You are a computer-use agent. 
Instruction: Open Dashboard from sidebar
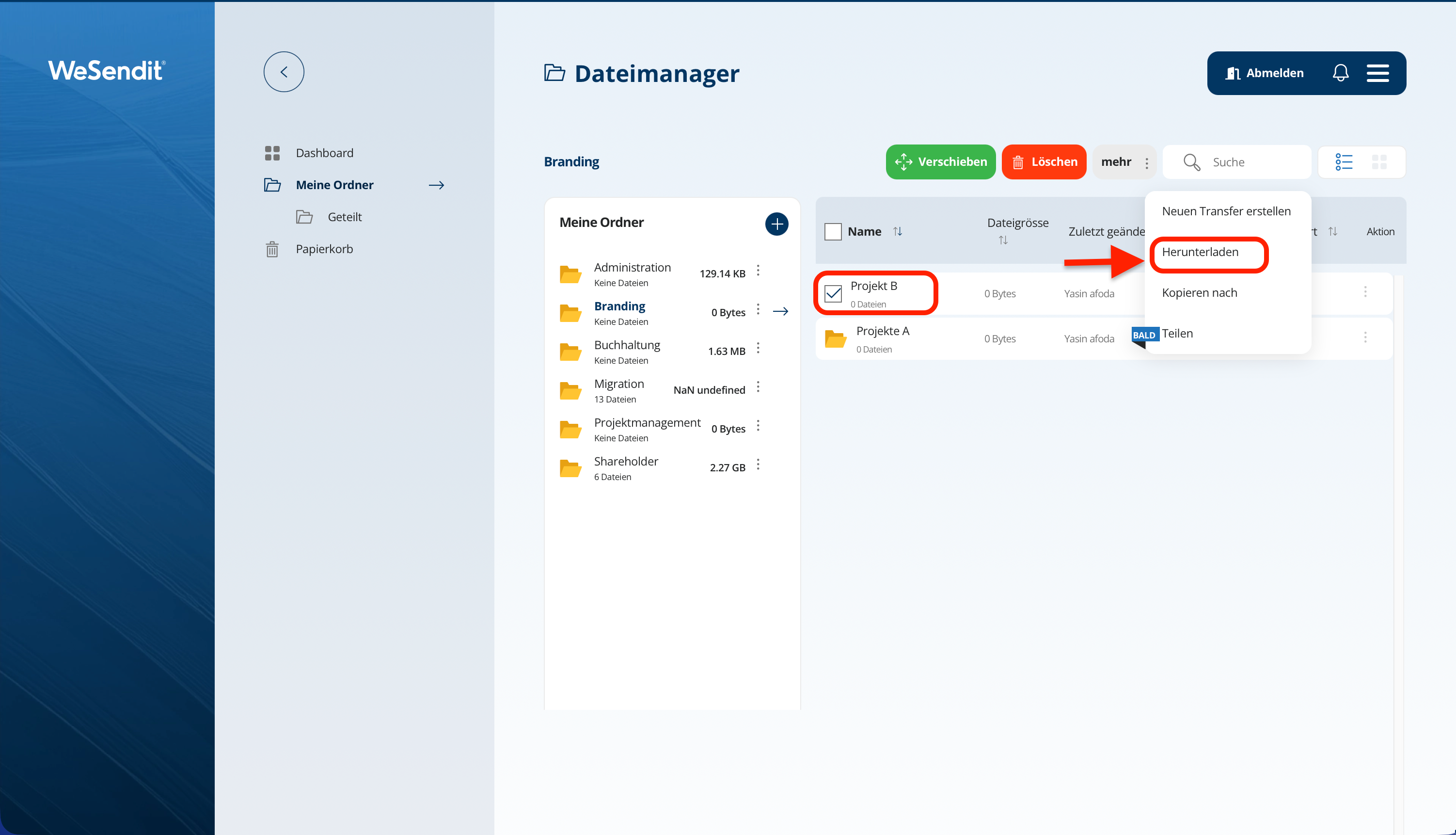tap(324, 153)
